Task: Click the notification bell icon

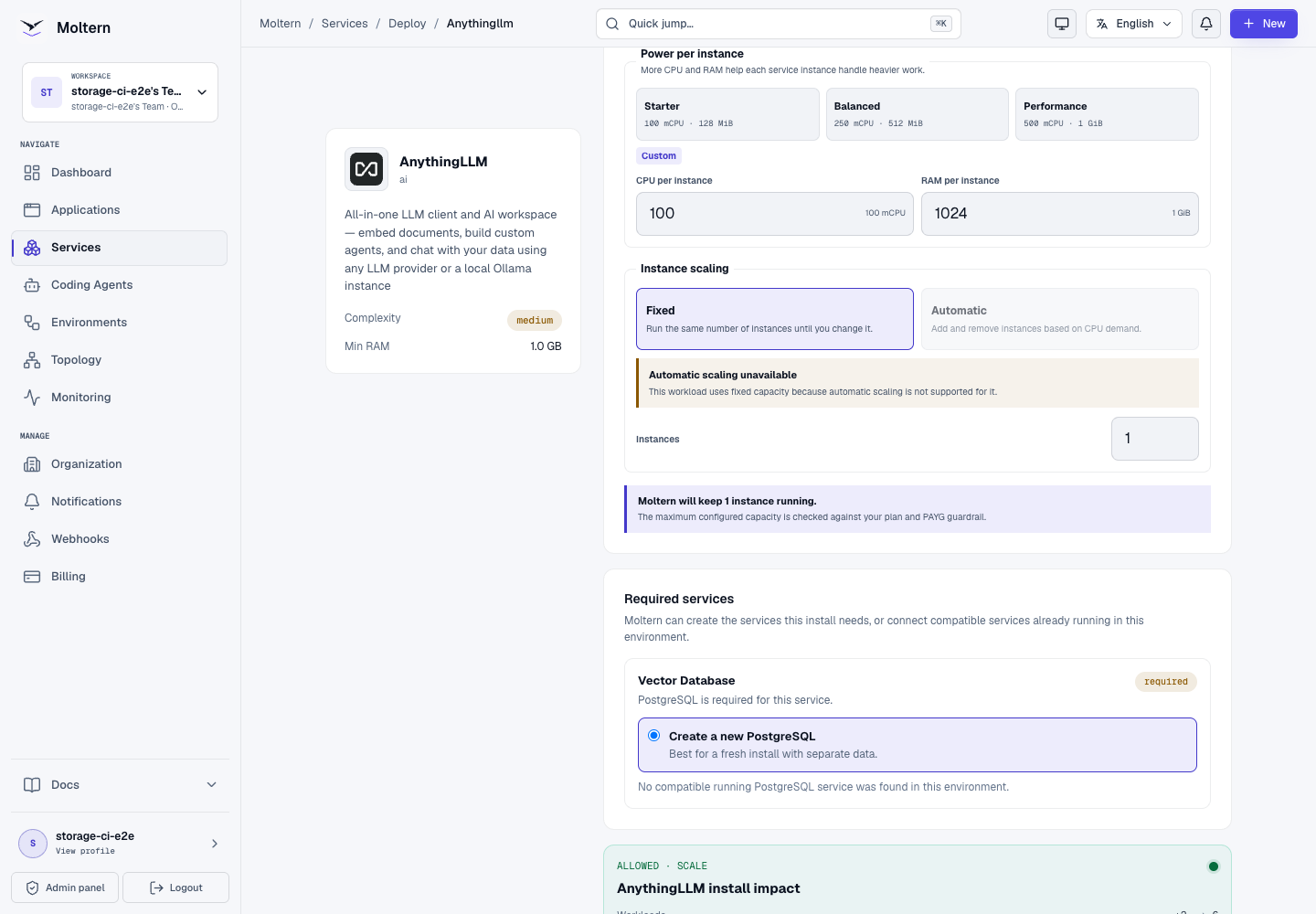Action: coord(1206,24)
